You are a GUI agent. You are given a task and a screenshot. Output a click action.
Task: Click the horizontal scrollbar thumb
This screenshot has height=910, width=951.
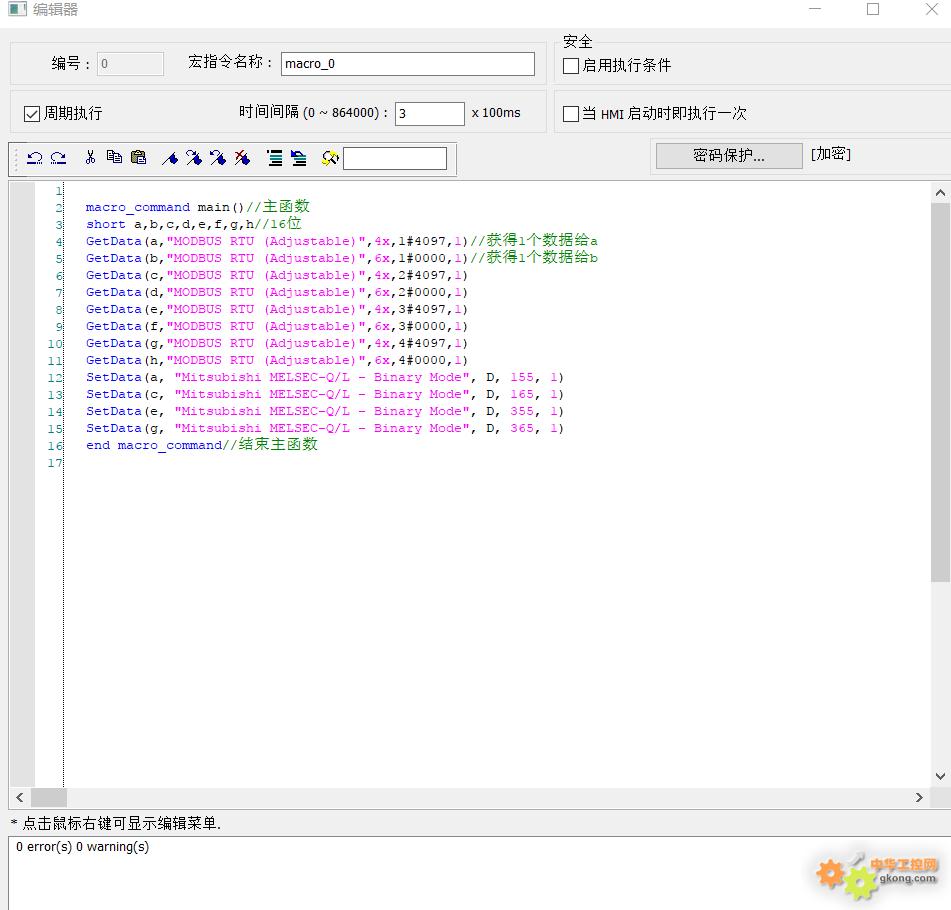[49, 797]
